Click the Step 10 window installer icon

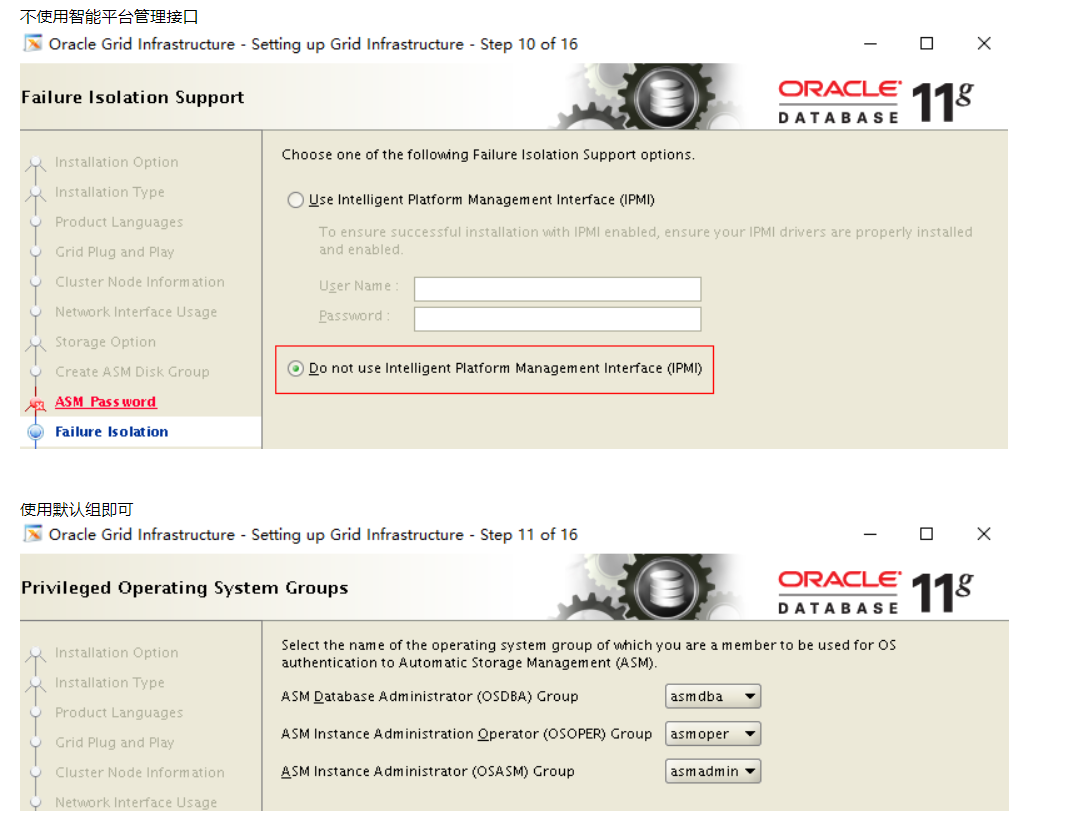coord(33,43)
